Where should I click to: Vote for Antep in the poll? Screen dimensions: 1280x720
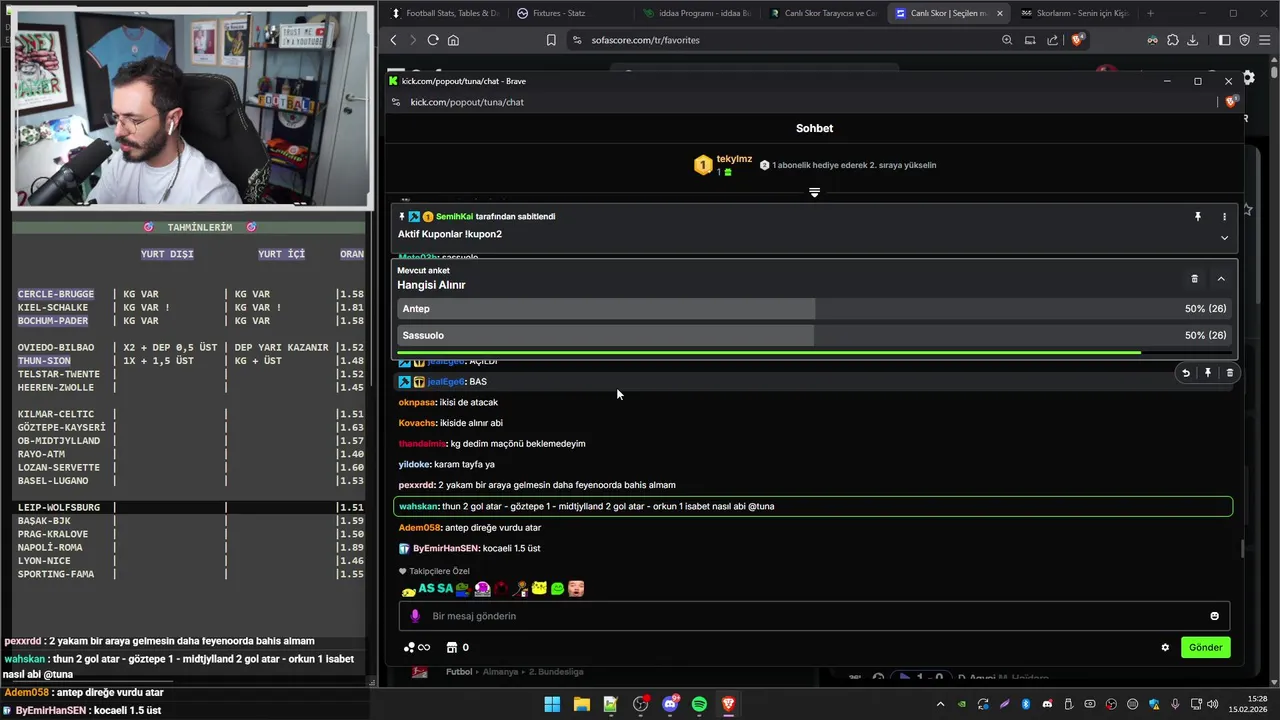click(x=814, y=309)
